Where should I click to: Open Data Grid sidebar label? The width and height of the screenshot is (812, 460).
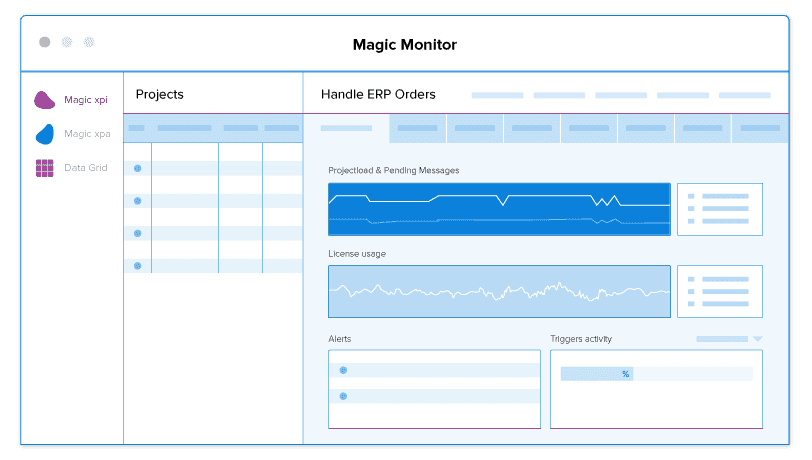[86, 168]
